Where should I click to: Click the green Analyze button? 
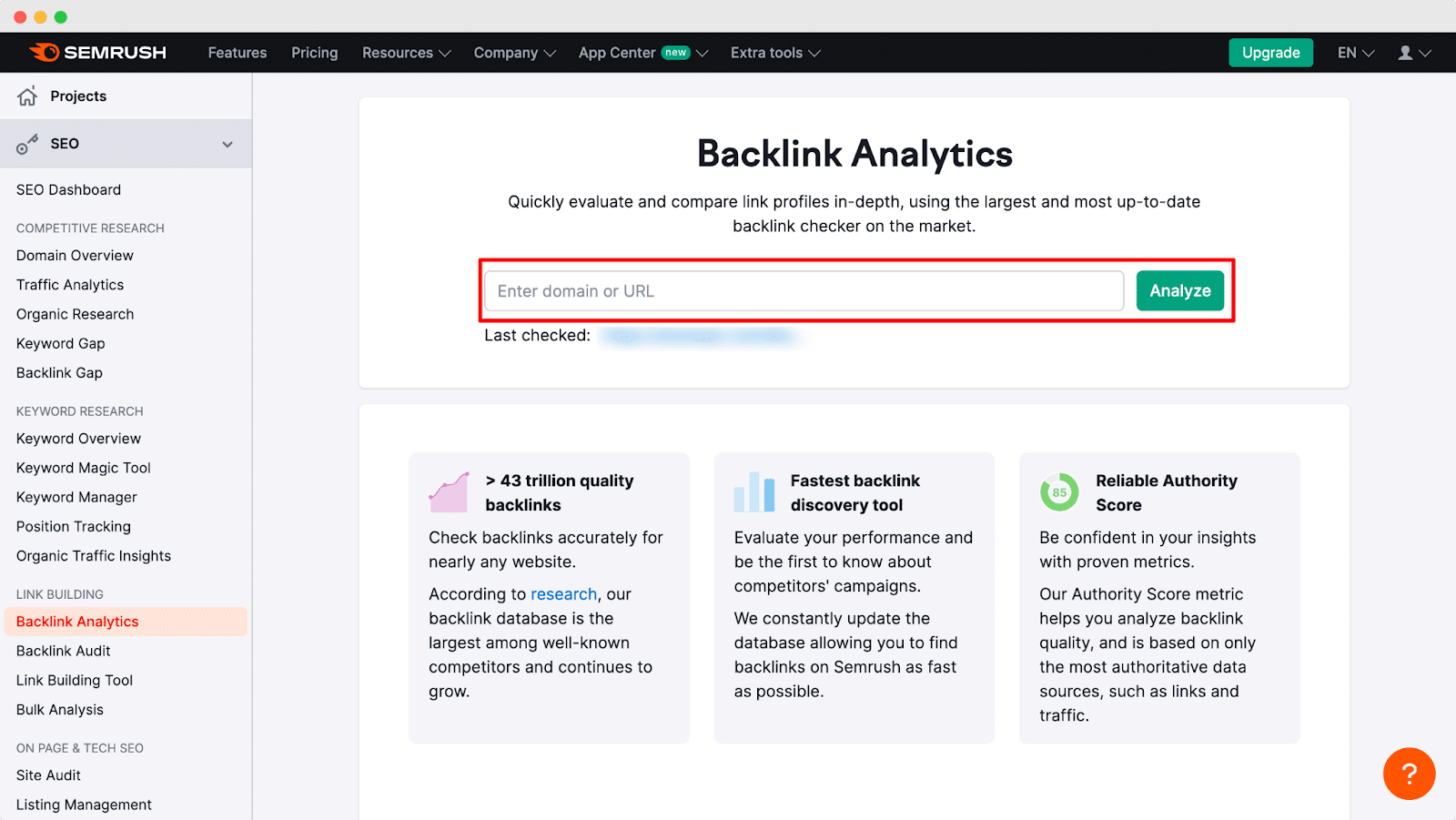[1179, 290]
